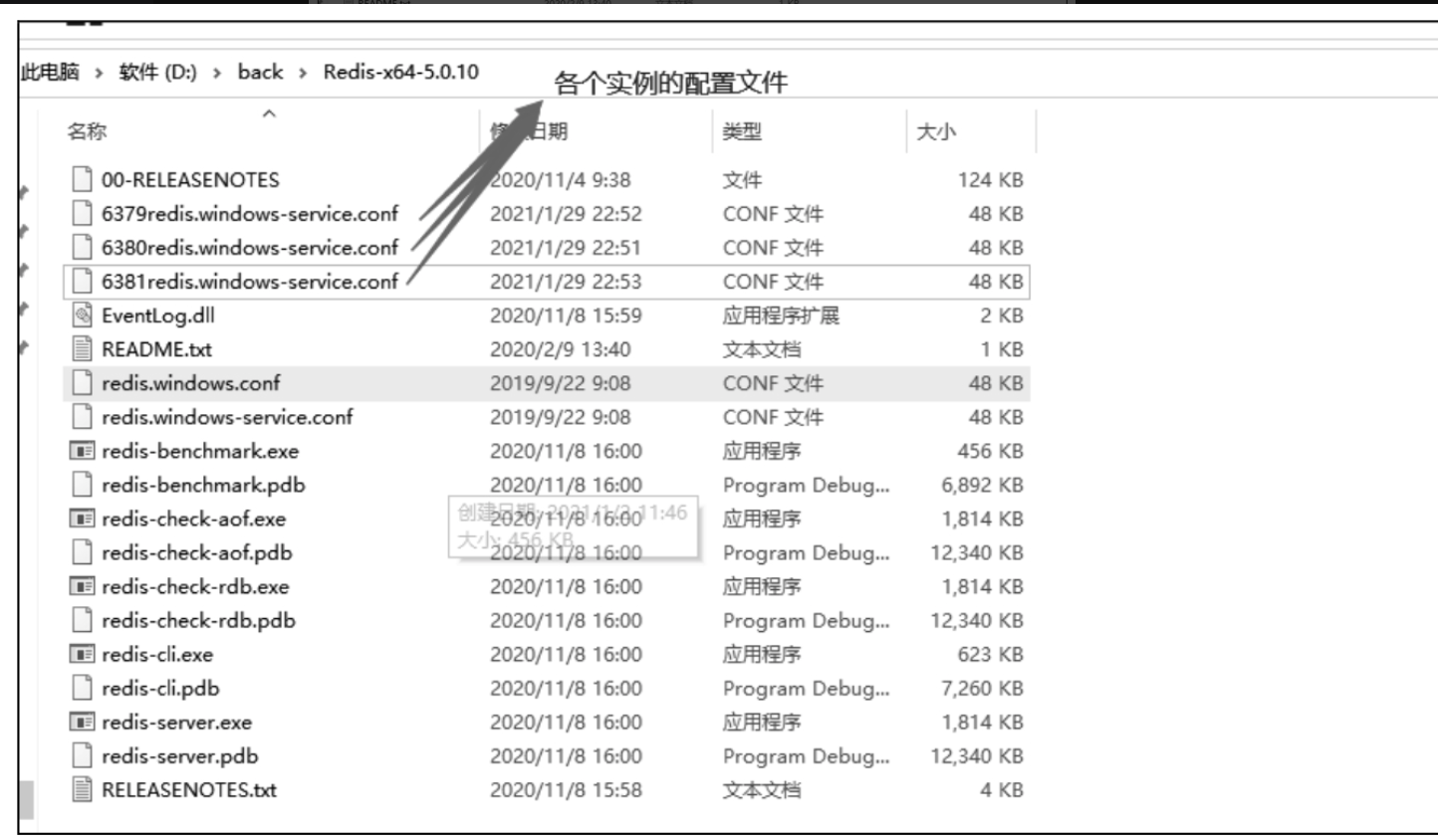Screen dimensions: 1438x840
Task: Click the redis-server.pdb file icon
Action: click(x=82, y=755)
